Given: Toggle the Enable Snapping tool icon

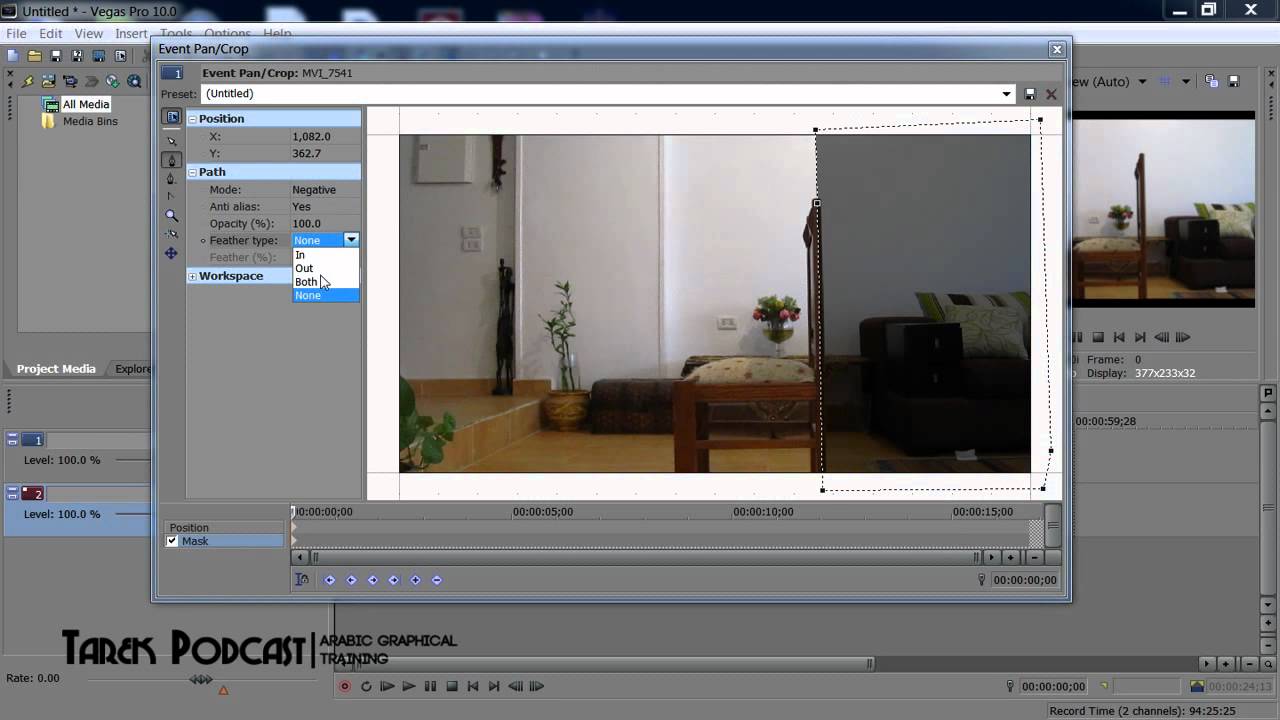Looking at the screenshot, I should coord(171,234).
